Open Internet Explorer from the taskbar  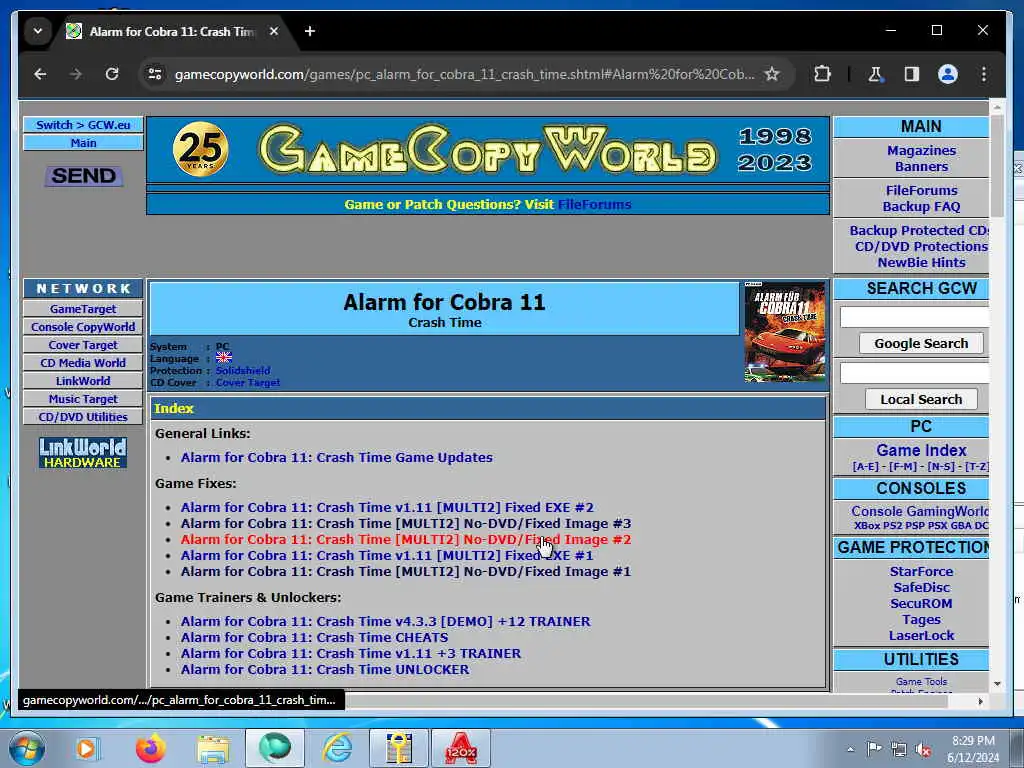coord(338,748)
